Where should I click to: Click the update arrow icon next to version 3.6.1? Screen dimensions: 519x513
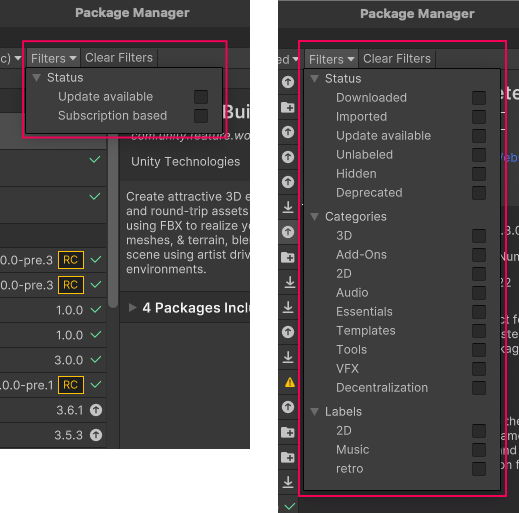(x=96, y=410)
